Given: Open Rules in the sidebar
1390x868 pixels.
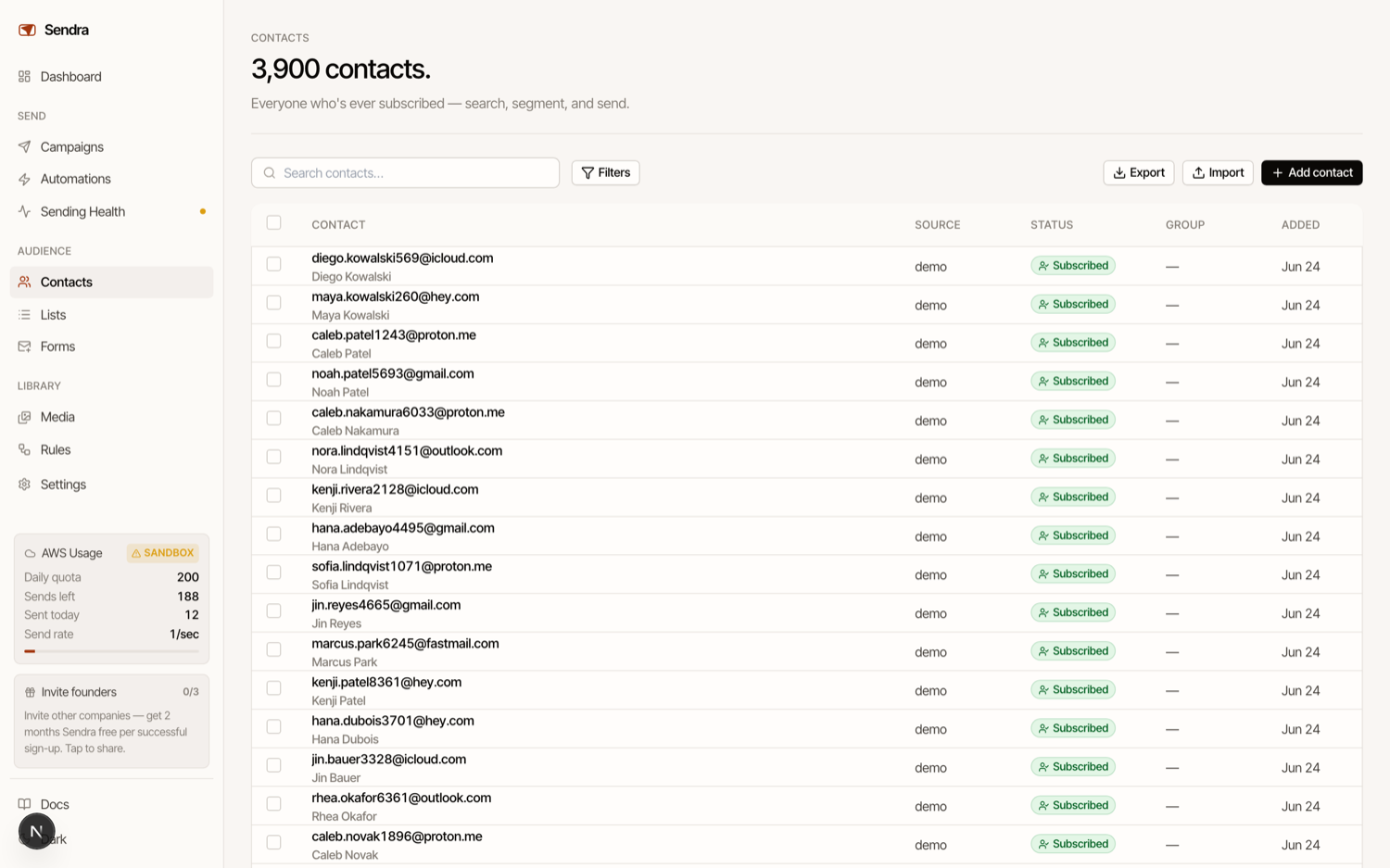Looking at the screenshot, I should [x=111, y=449].
